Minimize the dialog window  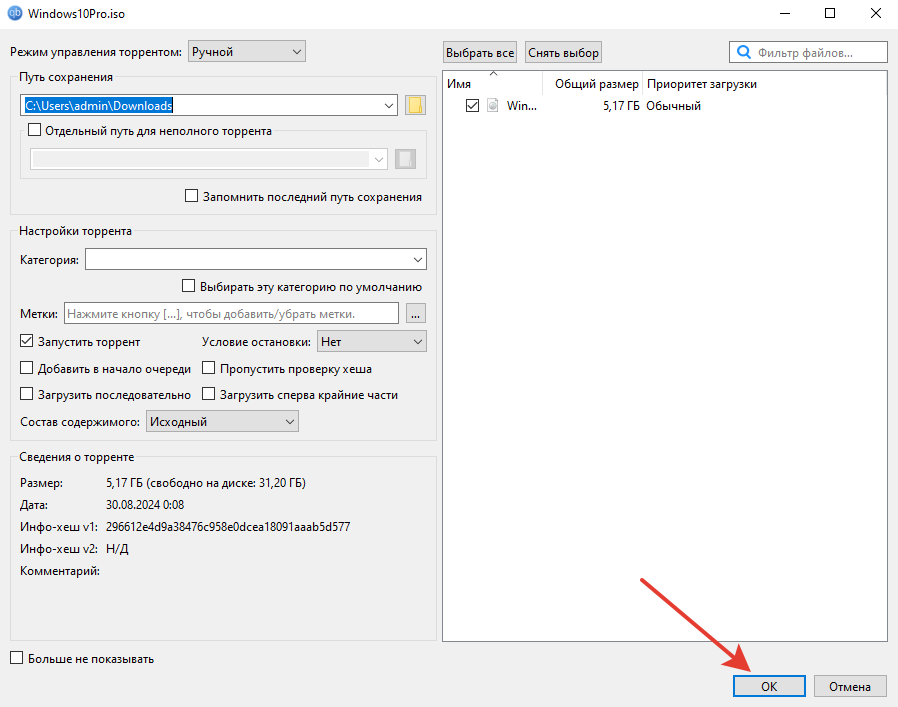[x=785, y=13]
